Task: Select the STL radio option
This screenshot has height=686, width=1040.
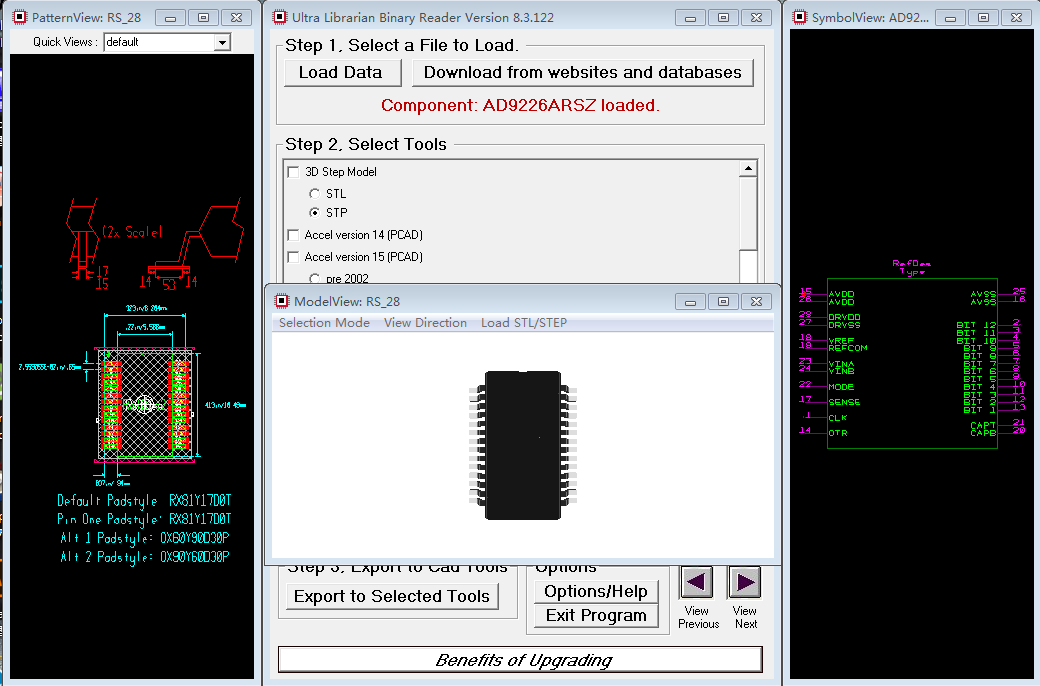Action: point(314,194)
